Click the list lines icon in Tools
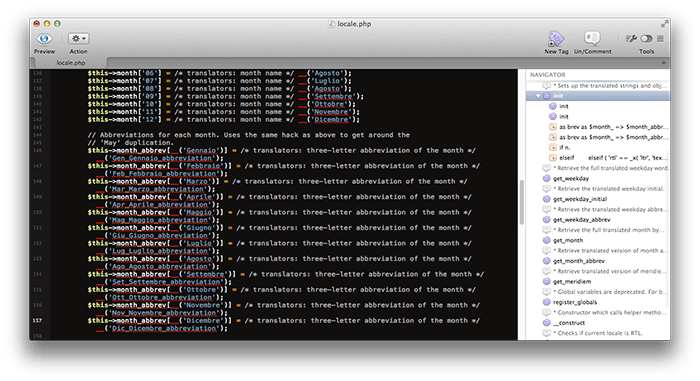Screen dimensions: 700x381 (660, 39)
